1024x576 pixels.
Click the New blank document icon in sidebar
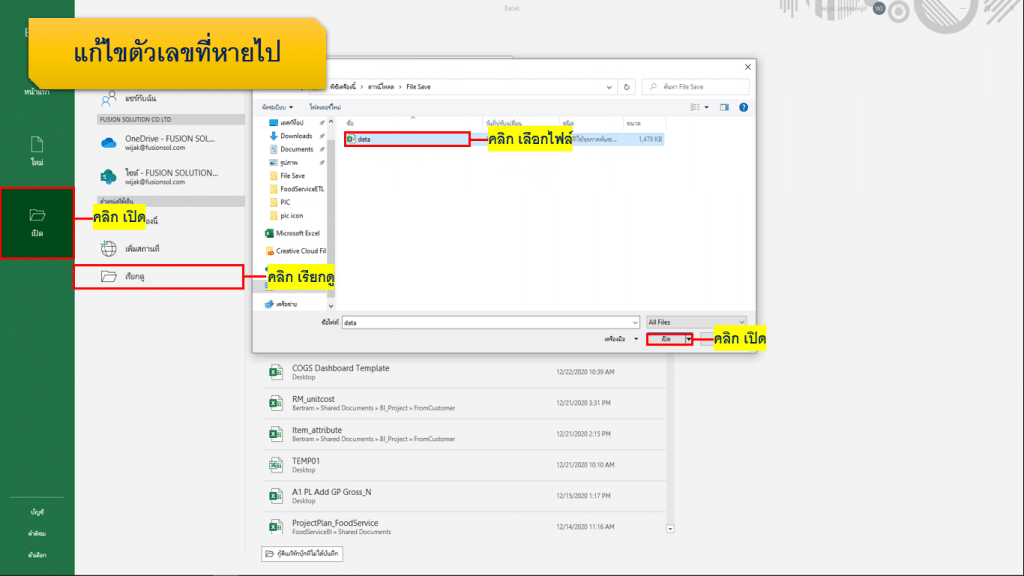(x=37, y=144)
